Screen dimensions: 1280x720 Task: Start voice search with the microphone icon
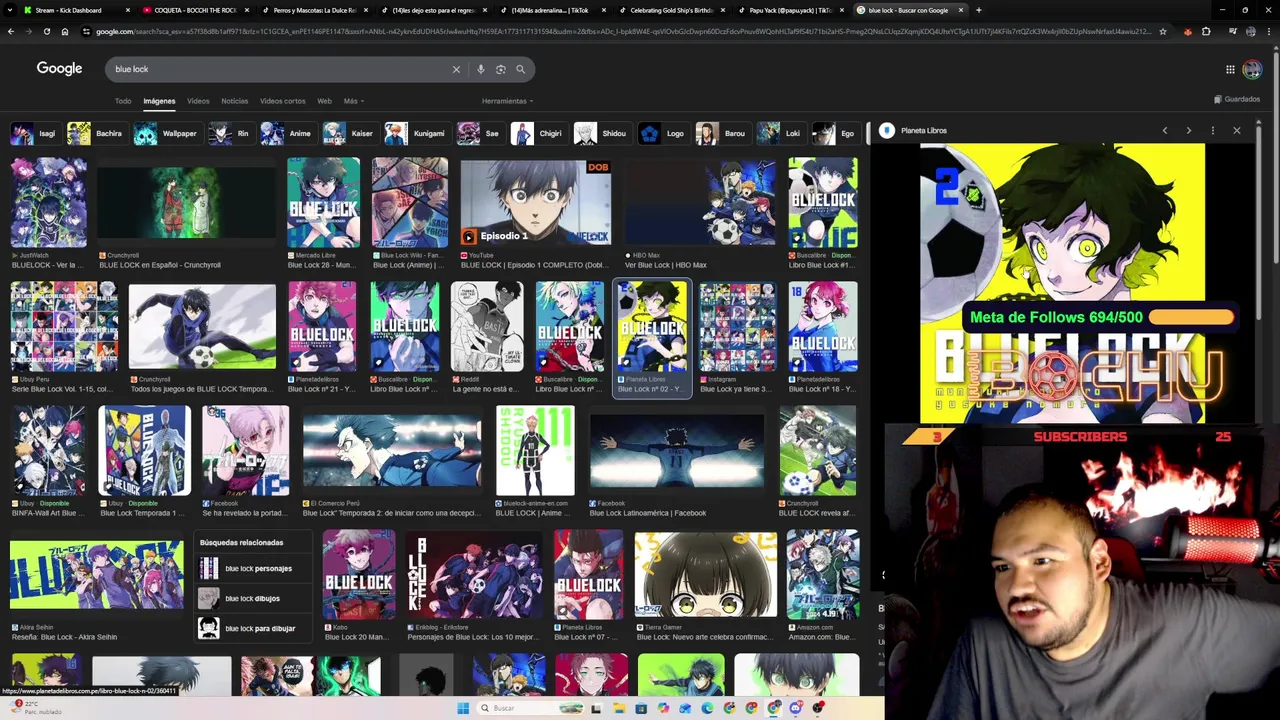click(x=481, y=69)
